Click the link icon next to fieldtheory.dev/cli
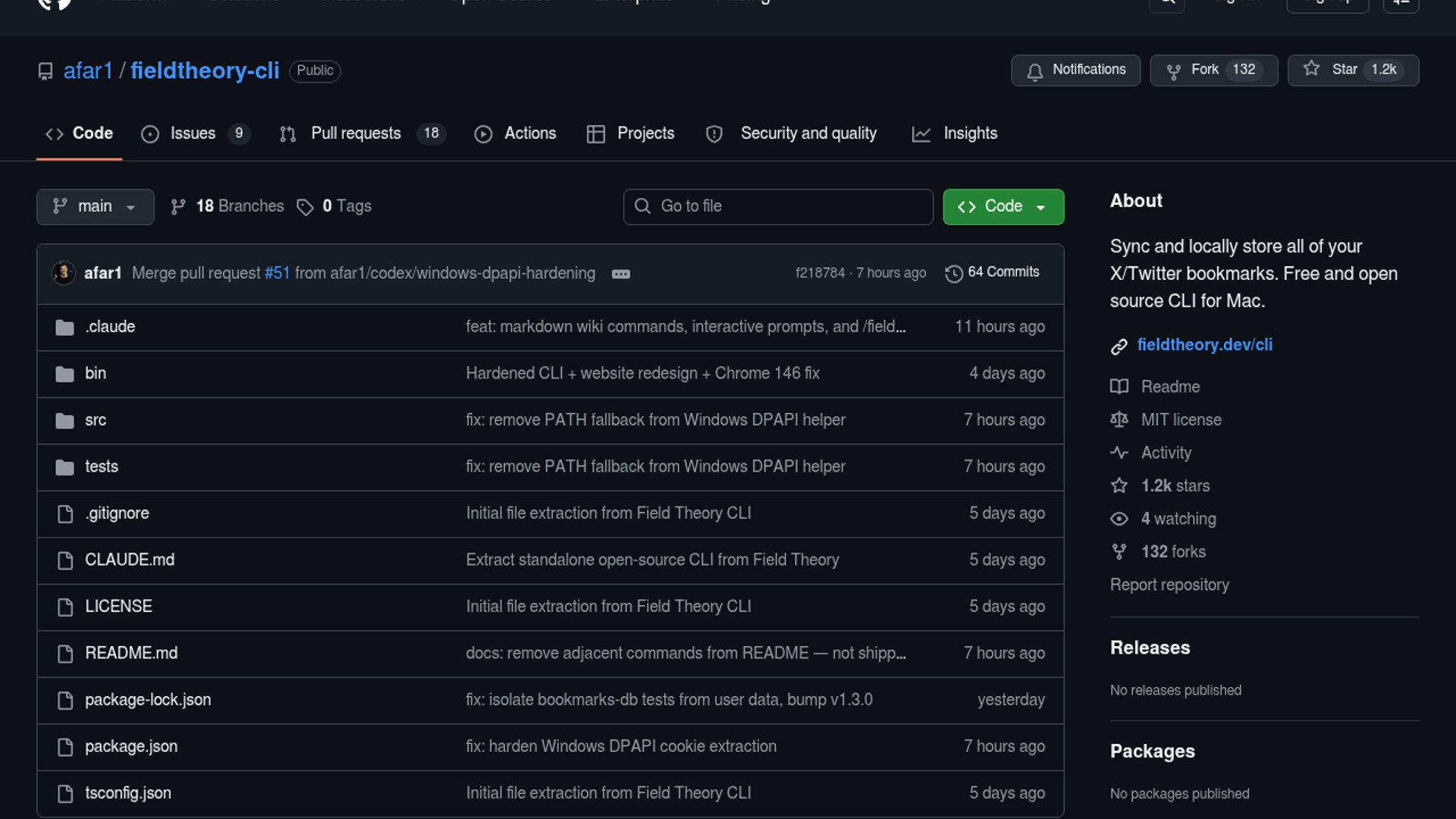This screenshot has width=1456, height=819. tap(1119, 347)
